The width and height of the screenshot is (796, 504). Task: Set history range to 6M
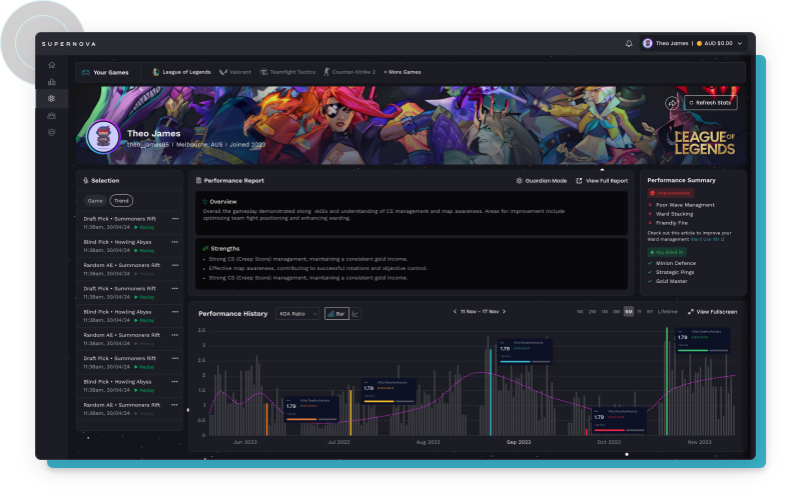628,312
